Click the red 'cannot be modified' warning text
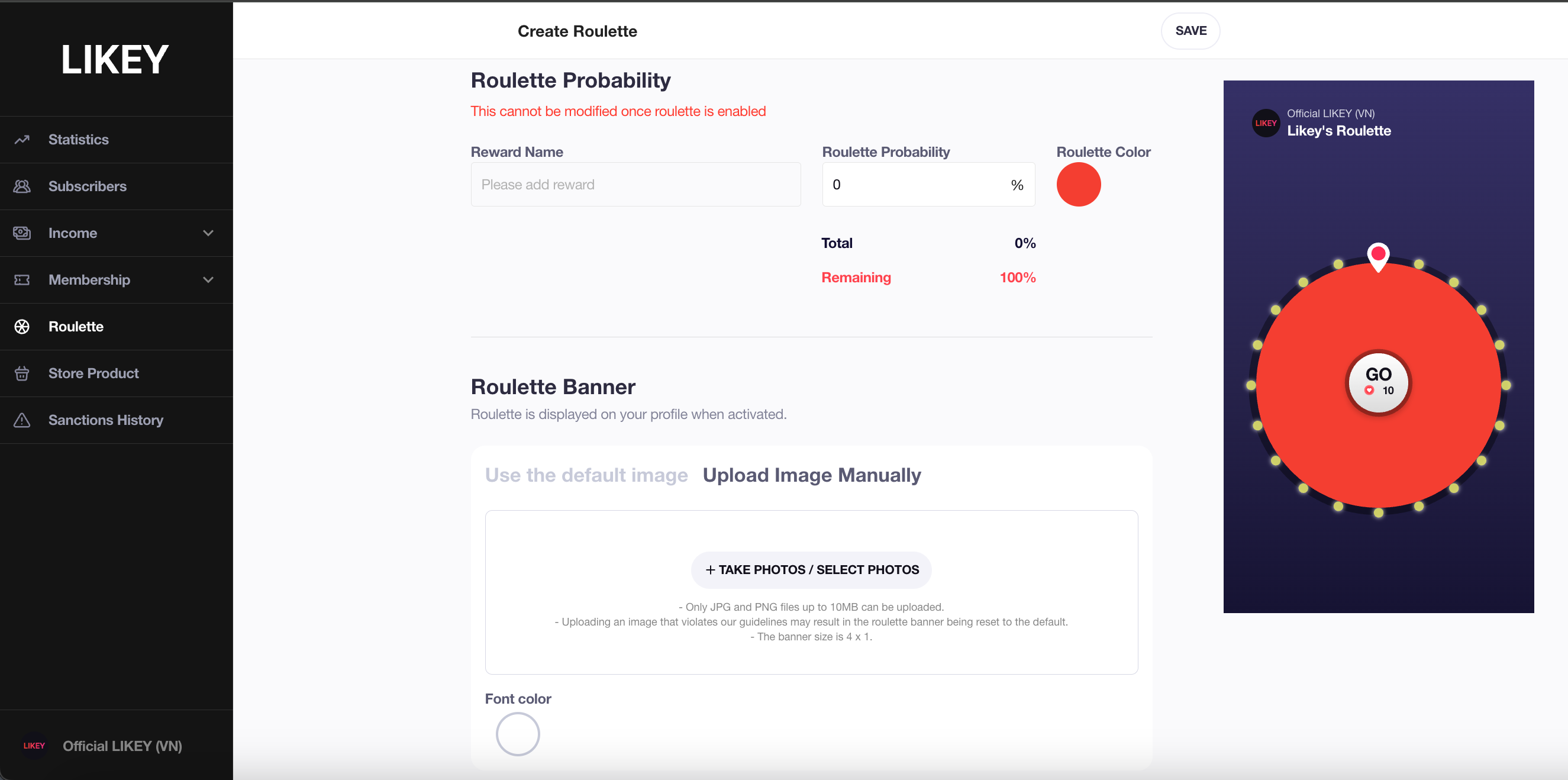 618,111
